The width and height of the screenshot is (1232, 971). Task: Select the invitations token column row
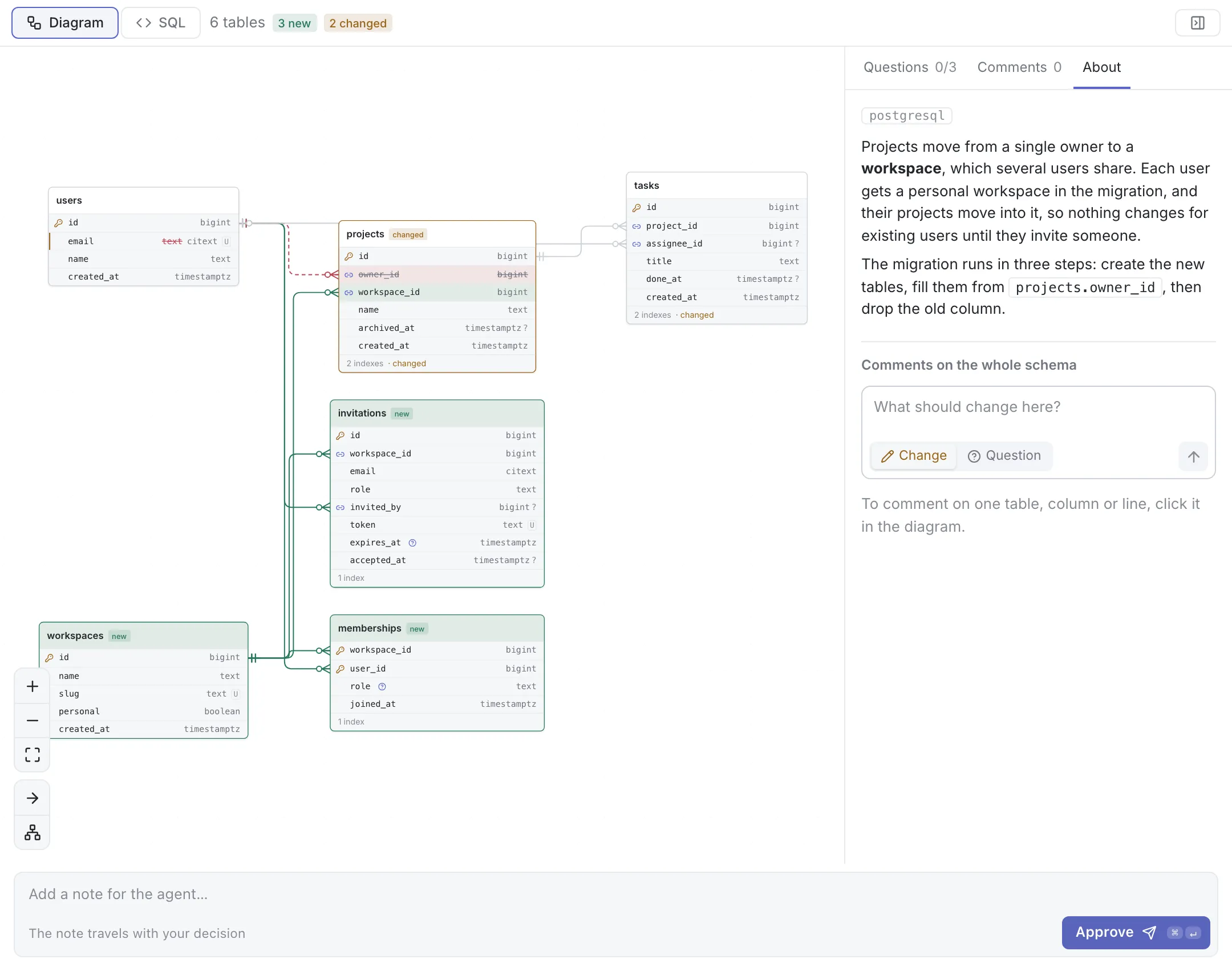(x=437, y=525)
